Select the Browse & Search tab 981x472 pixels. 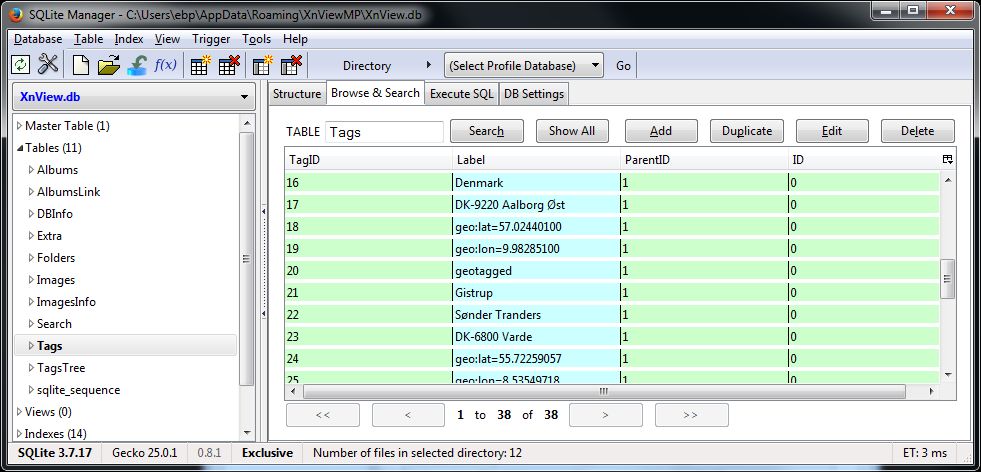[x=375, y=93]
